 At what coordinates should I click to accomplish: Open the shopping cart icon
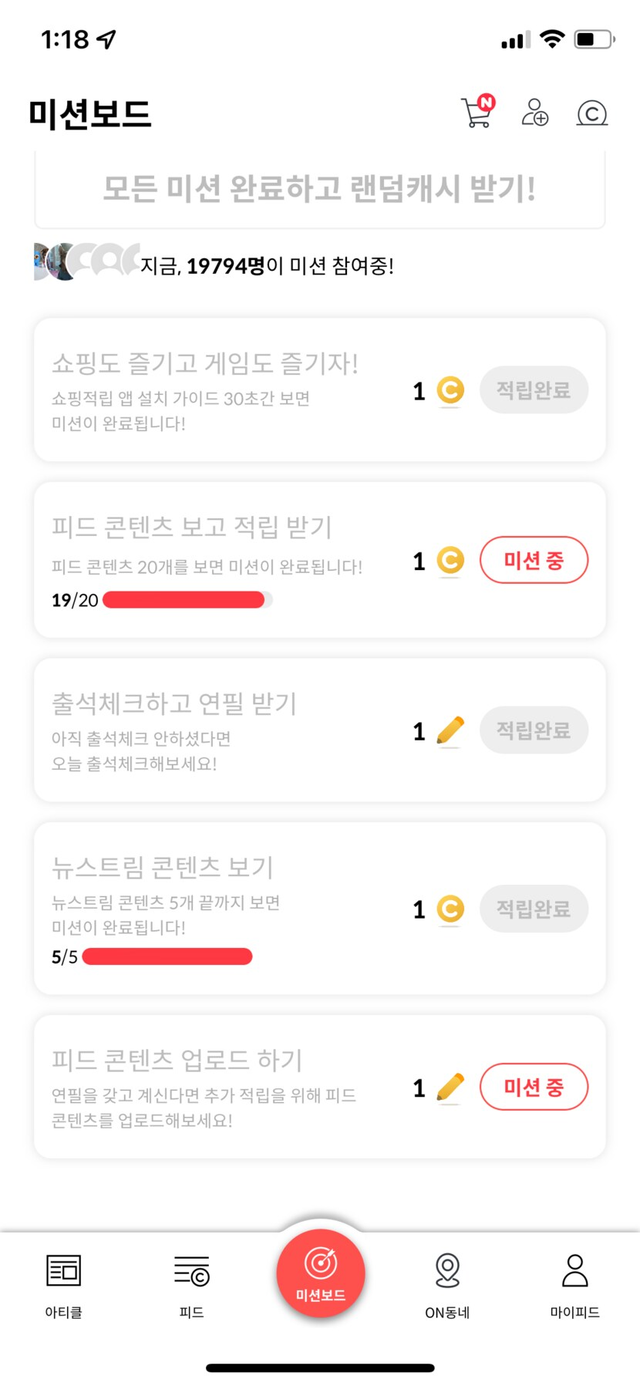[x=476, y=113]
